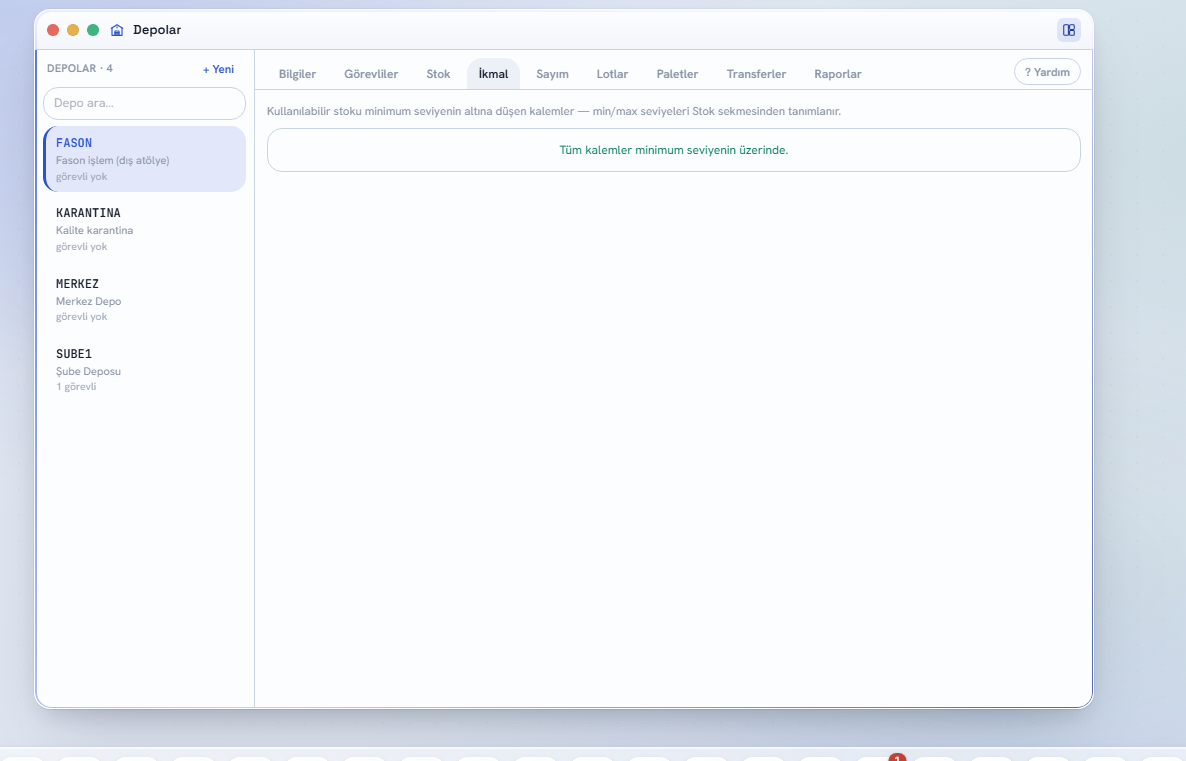Close the Depolar window with red button

coord(53,30)
